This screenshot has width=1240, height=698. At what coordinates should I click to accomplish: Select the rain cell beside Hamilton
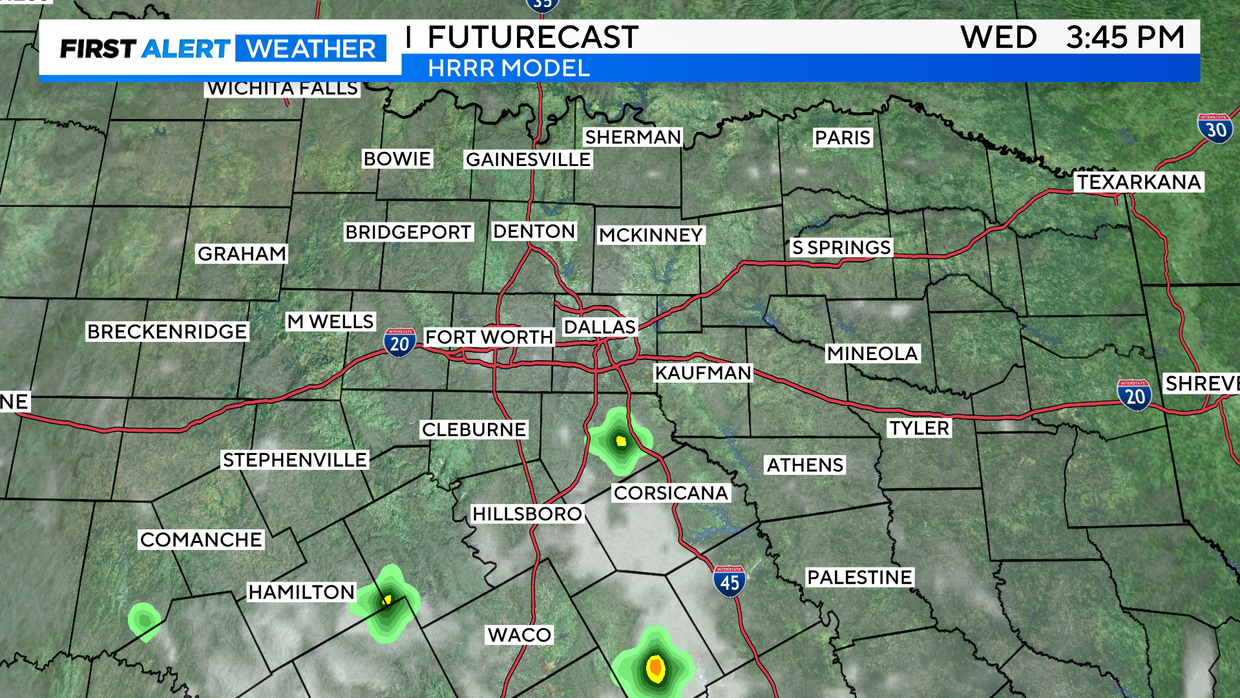click(x=386, y=601)
